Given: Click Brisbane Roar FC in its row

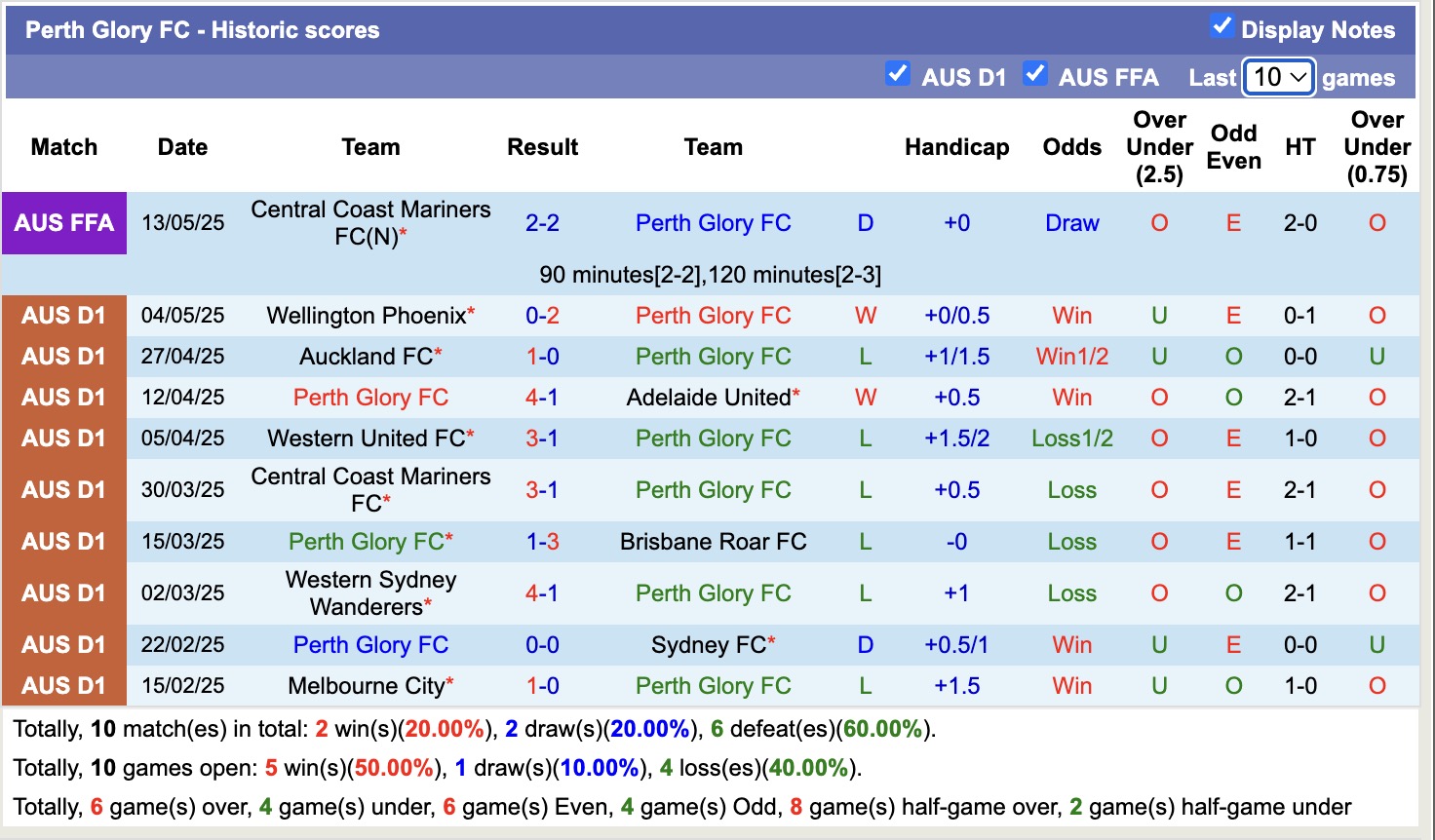Looking at the screenshot, I should [x=713, y=541].
